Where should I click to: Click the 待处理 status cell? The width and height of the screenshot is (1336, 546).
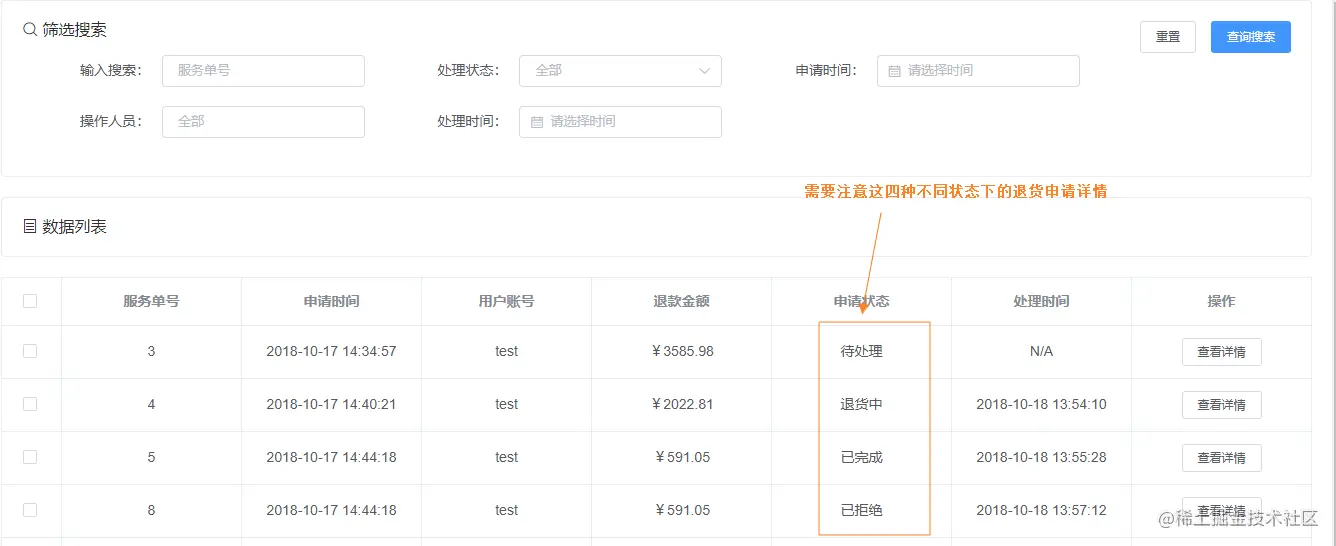coord(861,352)
